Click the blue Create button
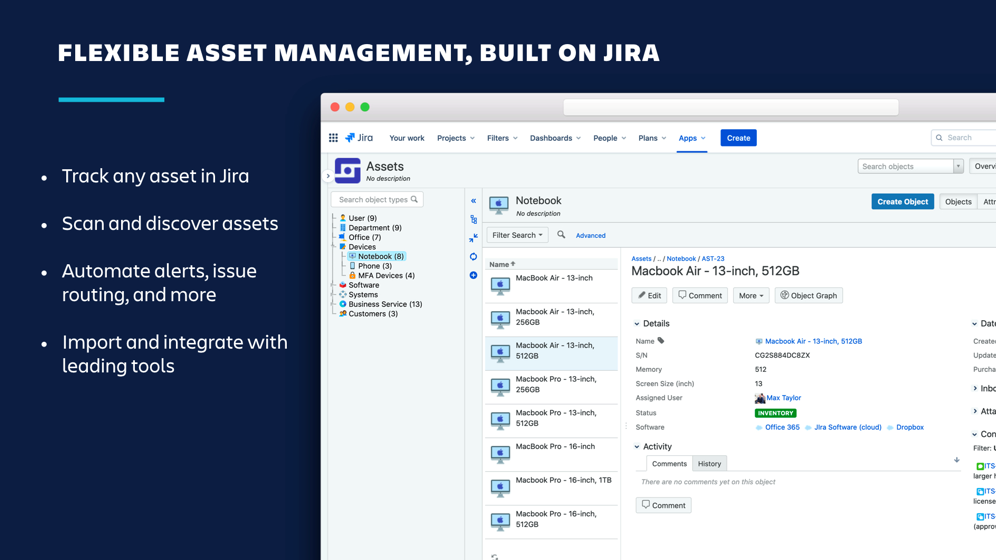 point(738,138)
